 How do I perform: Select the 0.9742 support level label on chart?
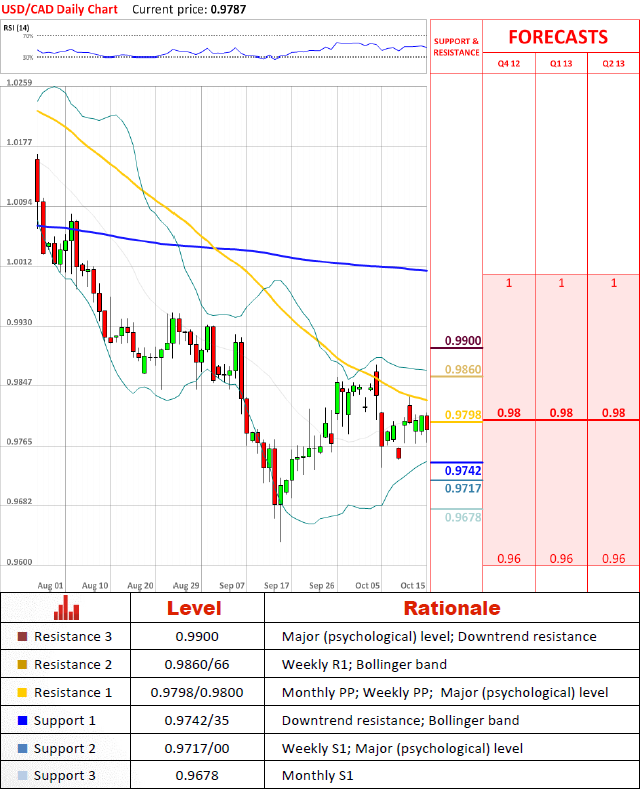pyautogui.click(x=463, y=470)
